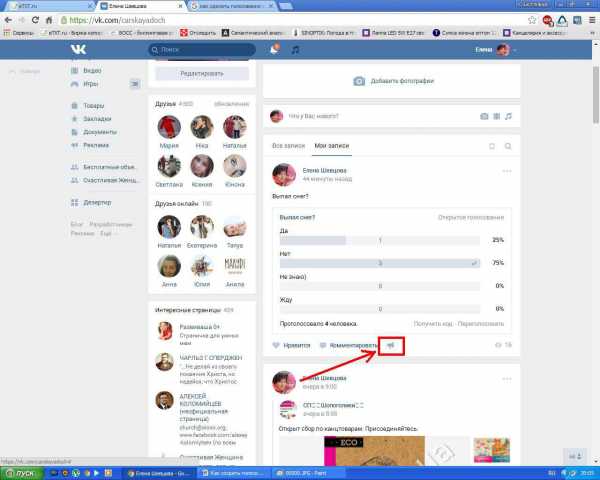600x480 pixels.
Task: Open the music note icon in header
Action: point(295,50)
